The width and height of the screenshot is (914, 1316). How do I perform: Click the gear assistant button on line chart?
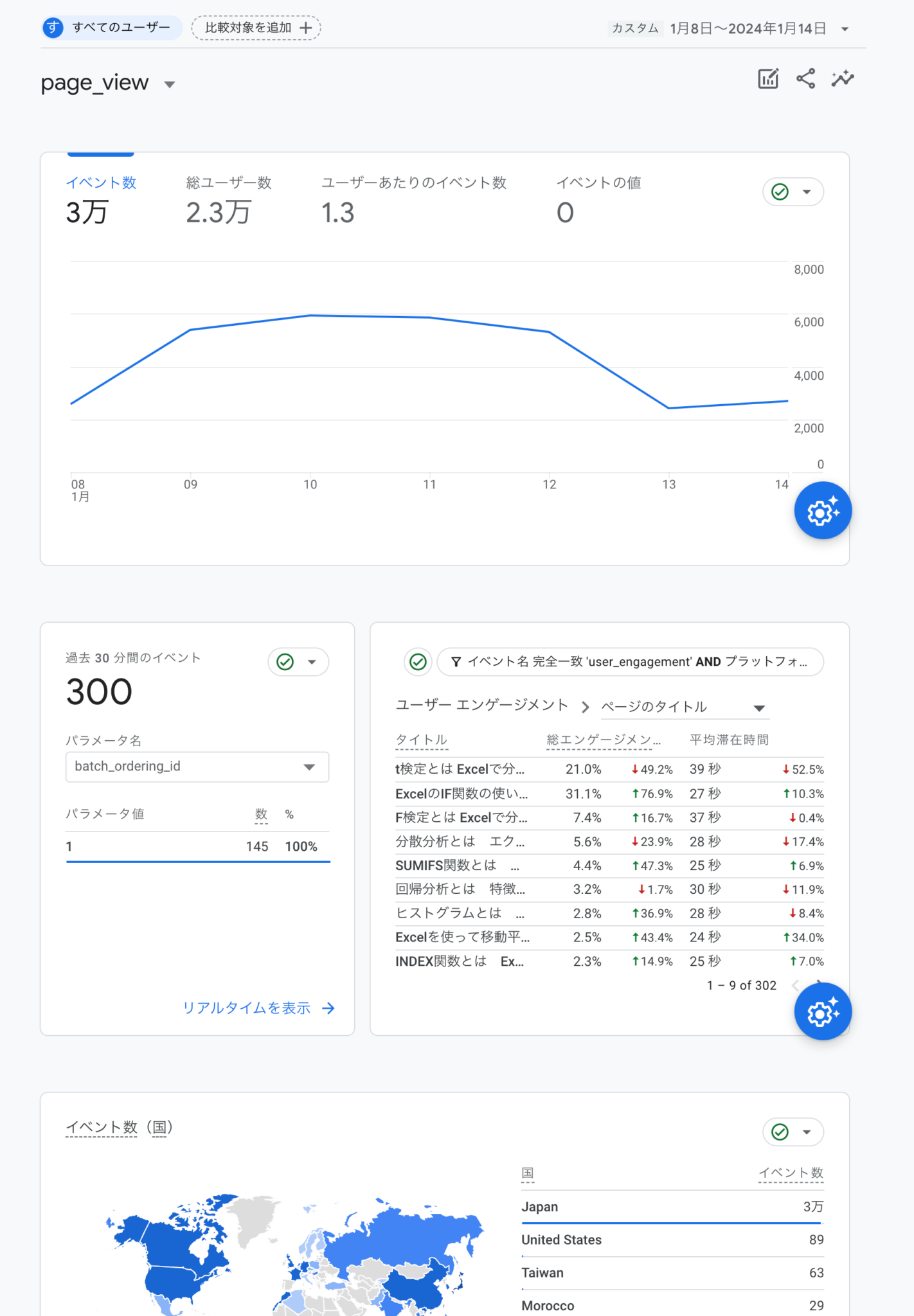click(x=822, y=511)
